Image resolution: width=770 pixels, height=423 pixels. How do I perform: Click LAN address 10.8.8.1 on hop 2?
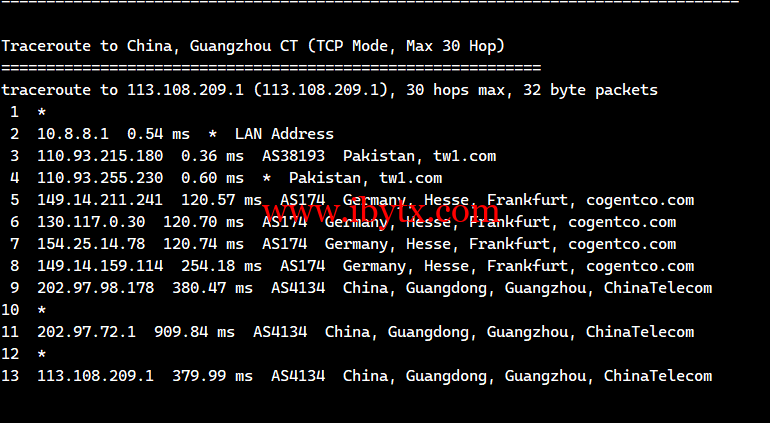[73, 134]
